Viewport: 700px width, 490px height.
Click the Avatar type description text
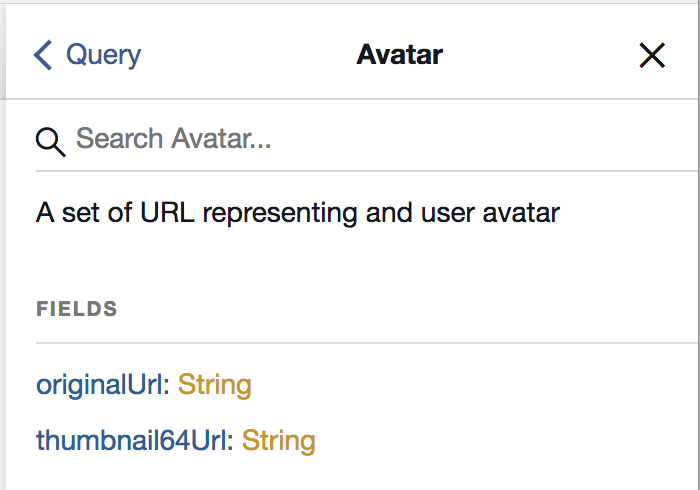click(x=297, y=213)
